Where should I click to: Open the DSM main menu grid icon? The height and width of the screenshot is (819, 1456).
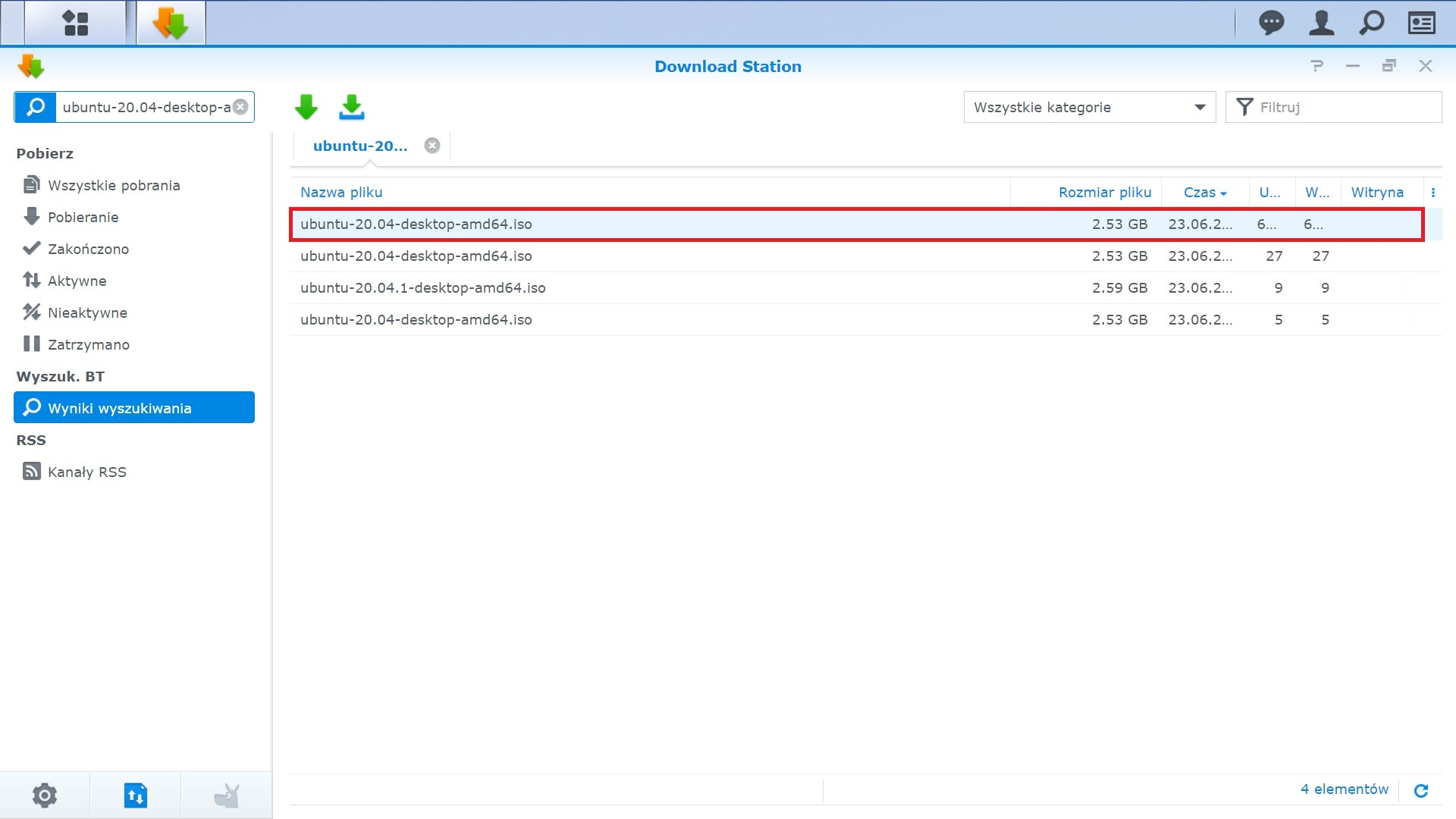point(76,23)
